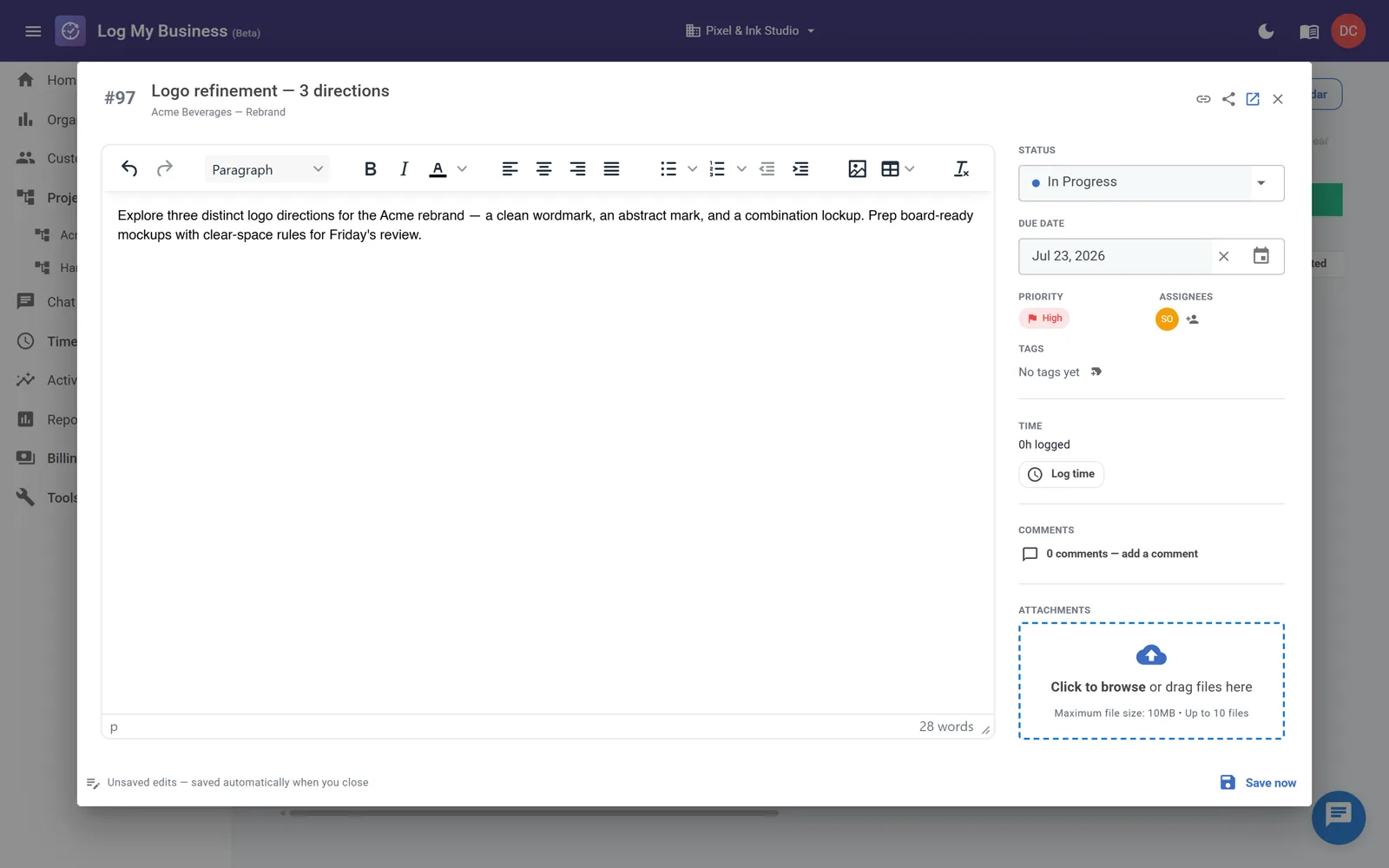The width and height of the screenshot is (1389, 868).
Task: Open Billing in the sidebar
Action: pyautogui.click(x=47, y=457)
